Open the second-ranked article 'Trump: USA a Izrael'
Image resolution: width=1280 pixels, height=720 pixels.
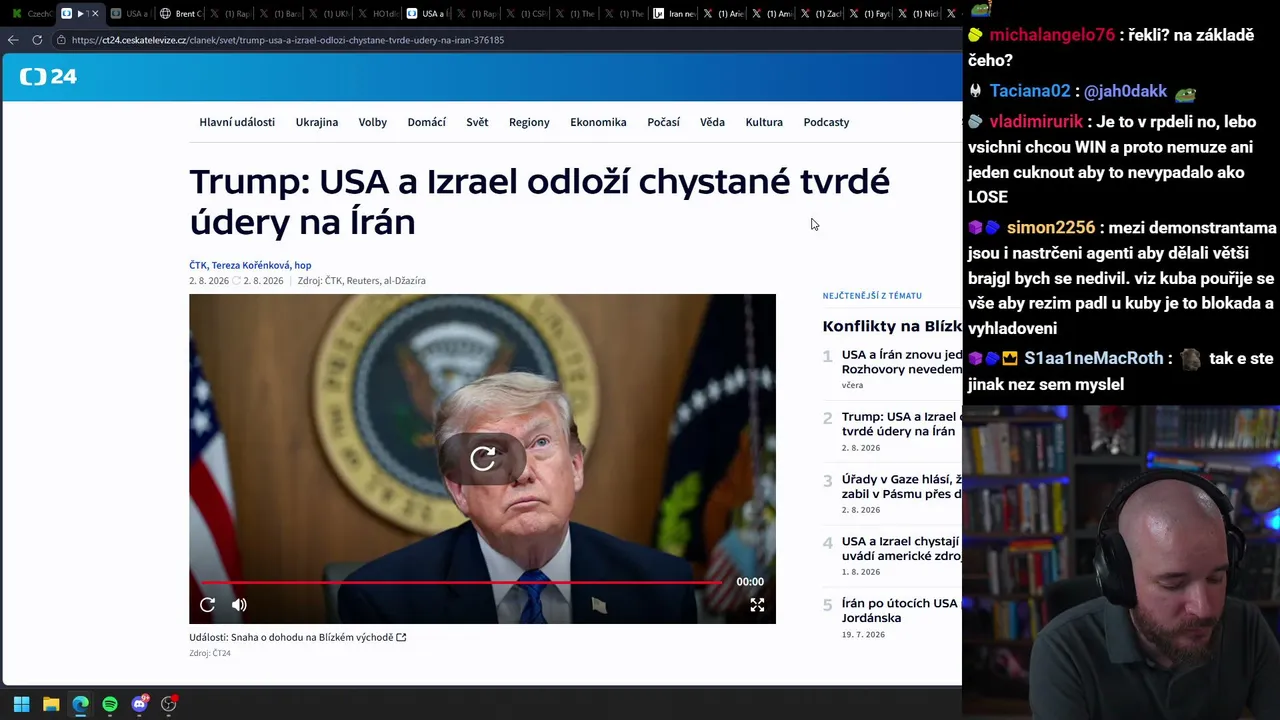coord(901,424)
